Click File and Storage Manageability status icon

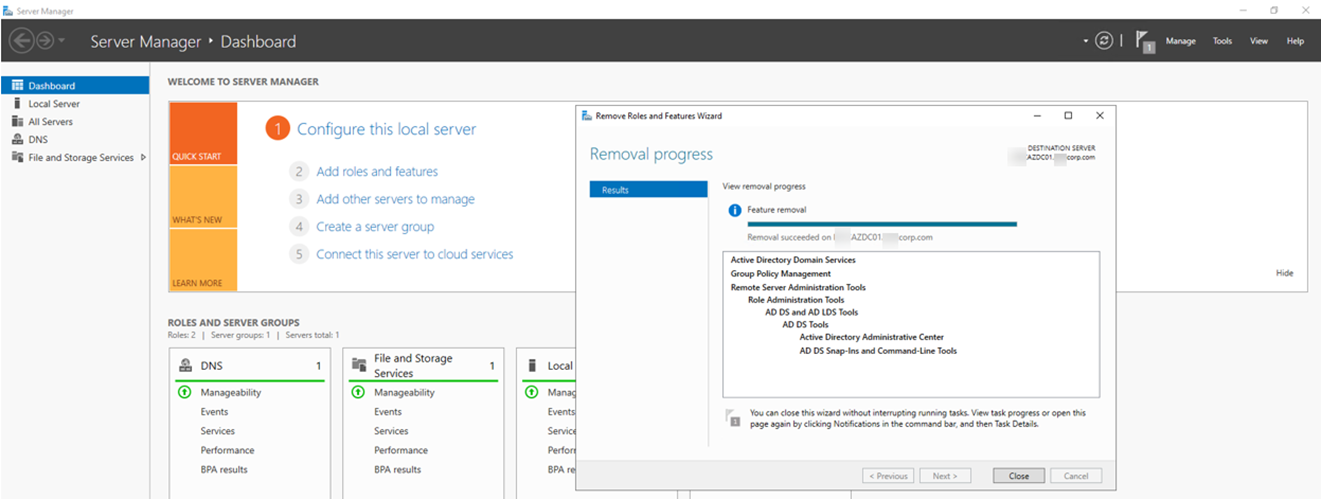pyautogui.click(x=356, y=392)
